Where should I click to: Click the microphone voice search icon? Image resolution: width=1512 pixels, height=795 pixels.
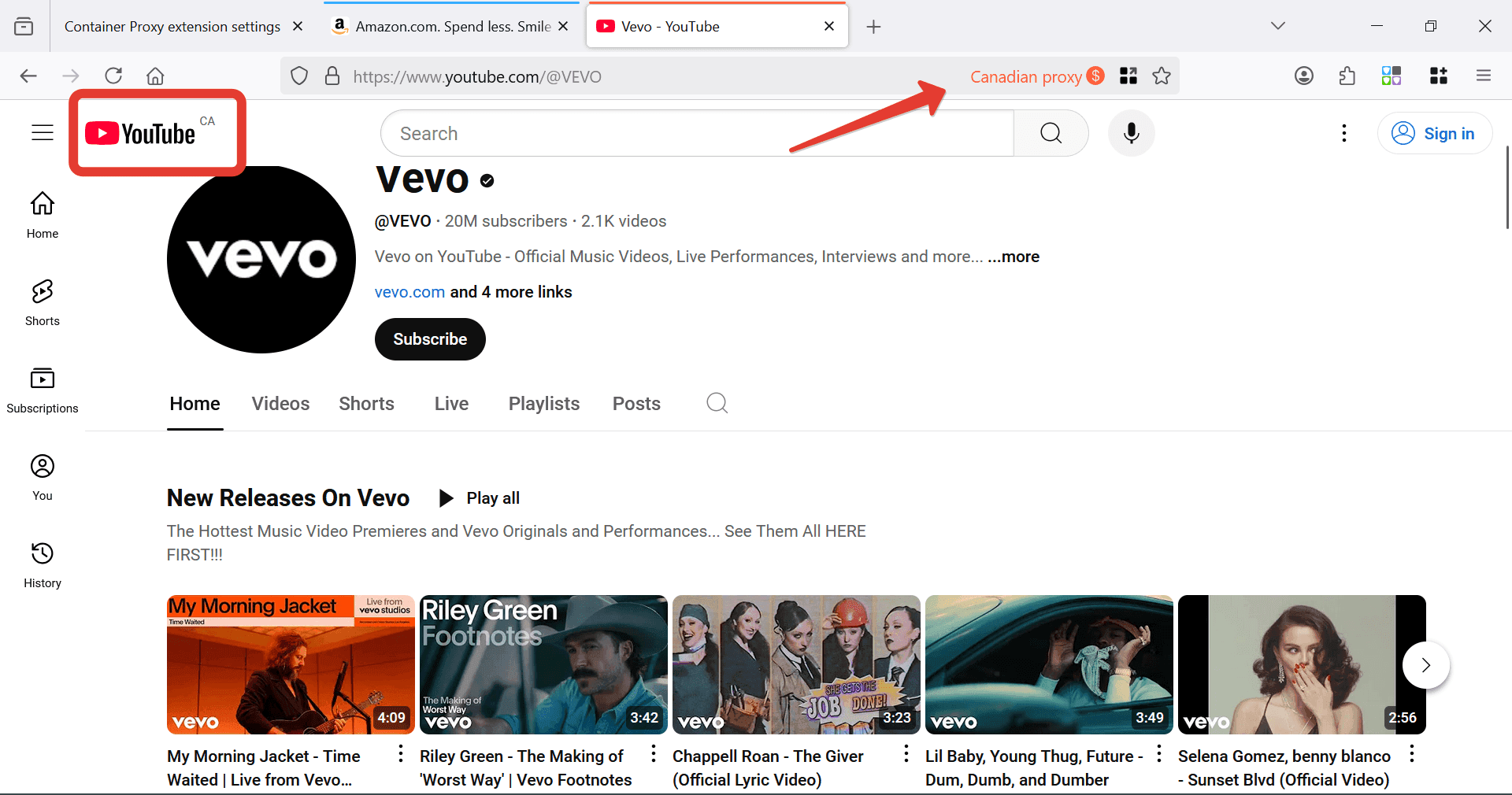(x=1131, y=133)
